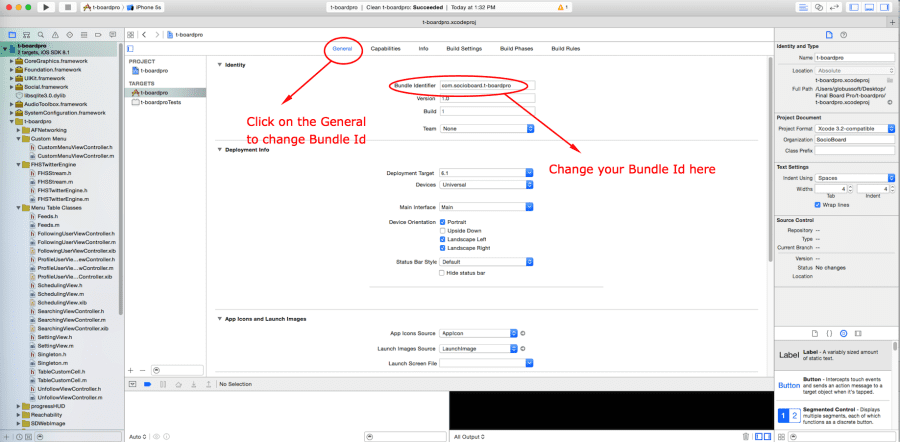The image size is (900, 442).
Task: Collapse the Deployment Info section
Action: [x=219, y=150]
